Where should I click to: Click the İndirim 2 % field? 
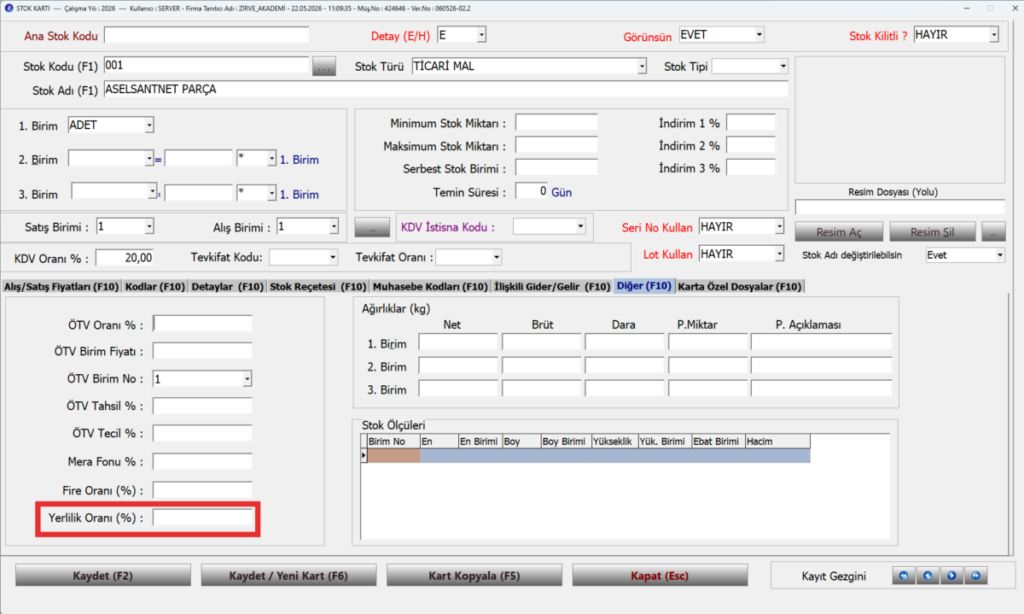click(751, 146)
